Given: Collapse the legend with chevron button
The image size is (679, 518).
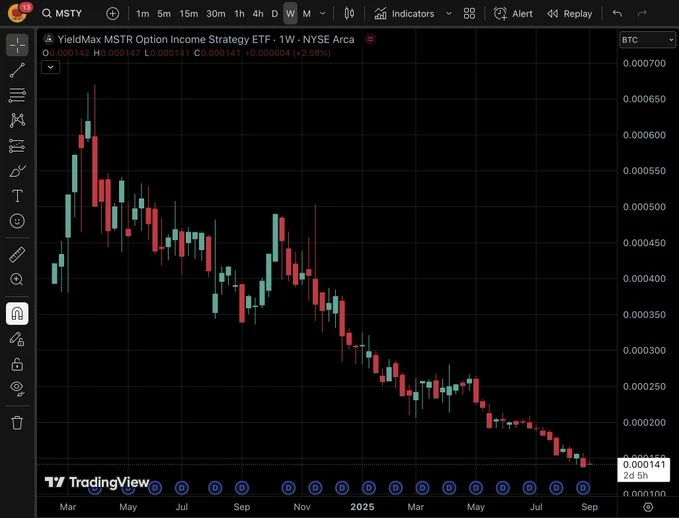Looking at the screenshot, I should (x=51, y=67).
